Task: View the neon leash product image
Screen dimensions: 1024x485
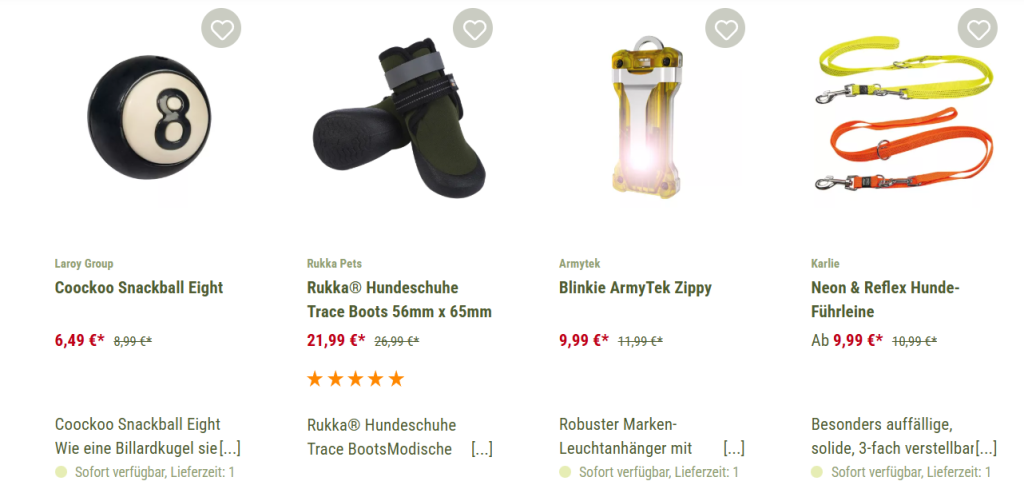Action: [904, 114]
